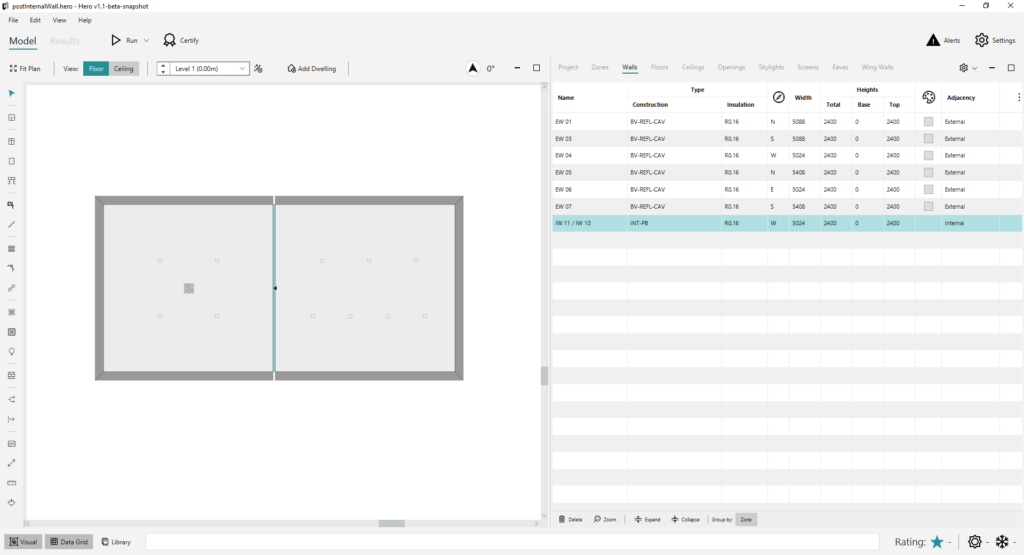Expand the Run options arrow
This screenshot has width=1024, height=555.
point(146,40)
